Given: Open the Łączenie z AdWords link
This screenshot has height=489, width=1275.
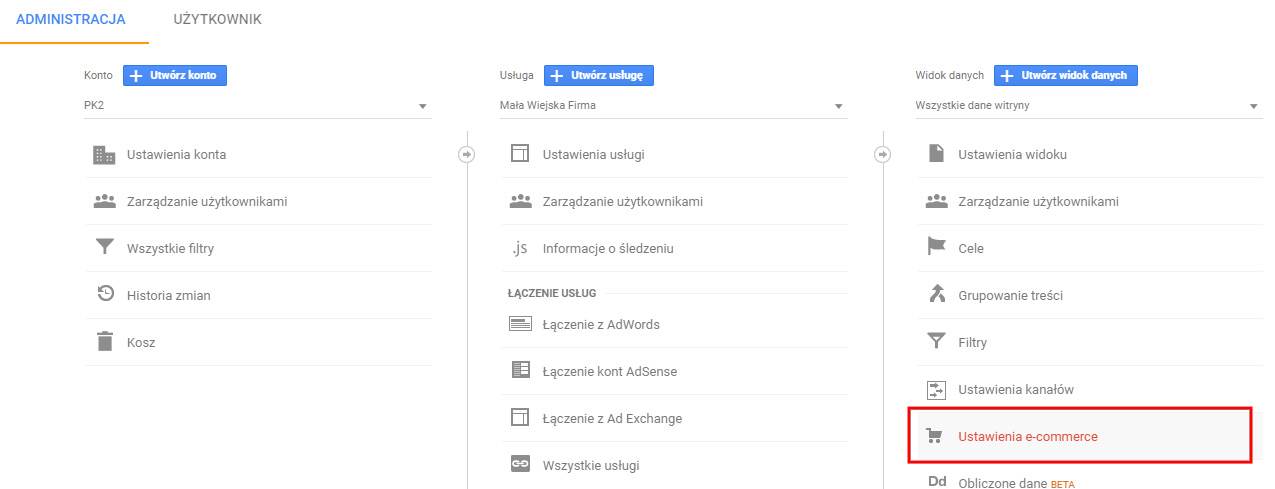Looking at the screenshot, I should (x=600, y=324).
